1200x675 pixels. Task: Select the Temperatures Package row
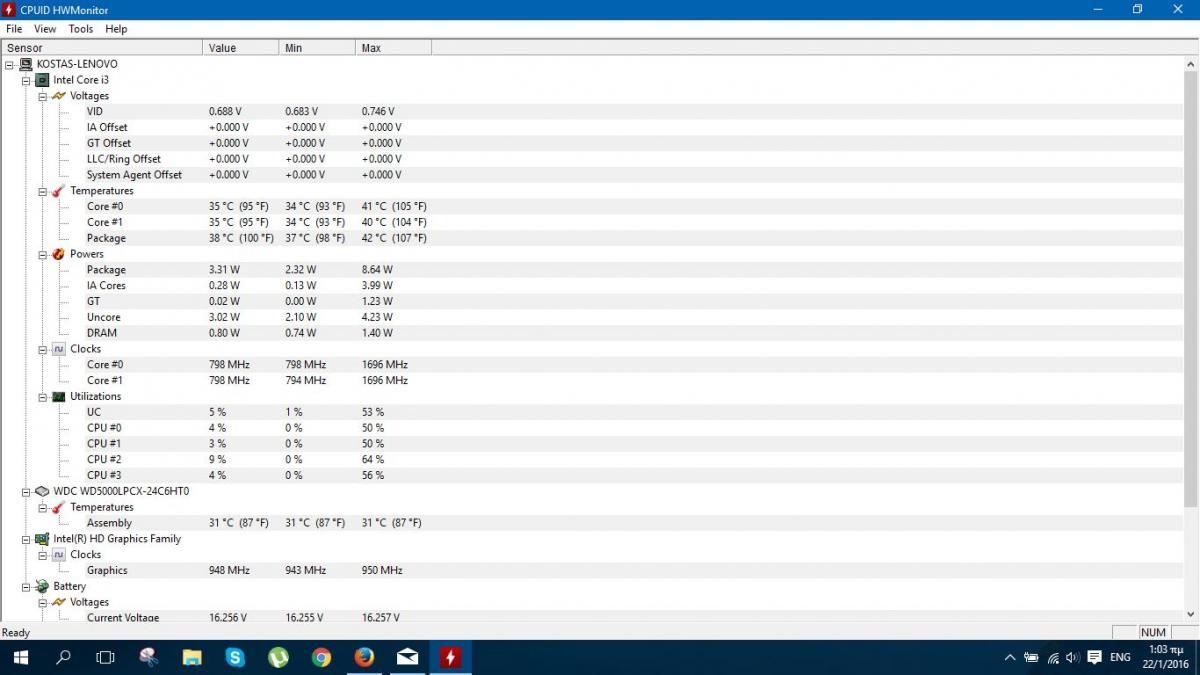(592, 238)
